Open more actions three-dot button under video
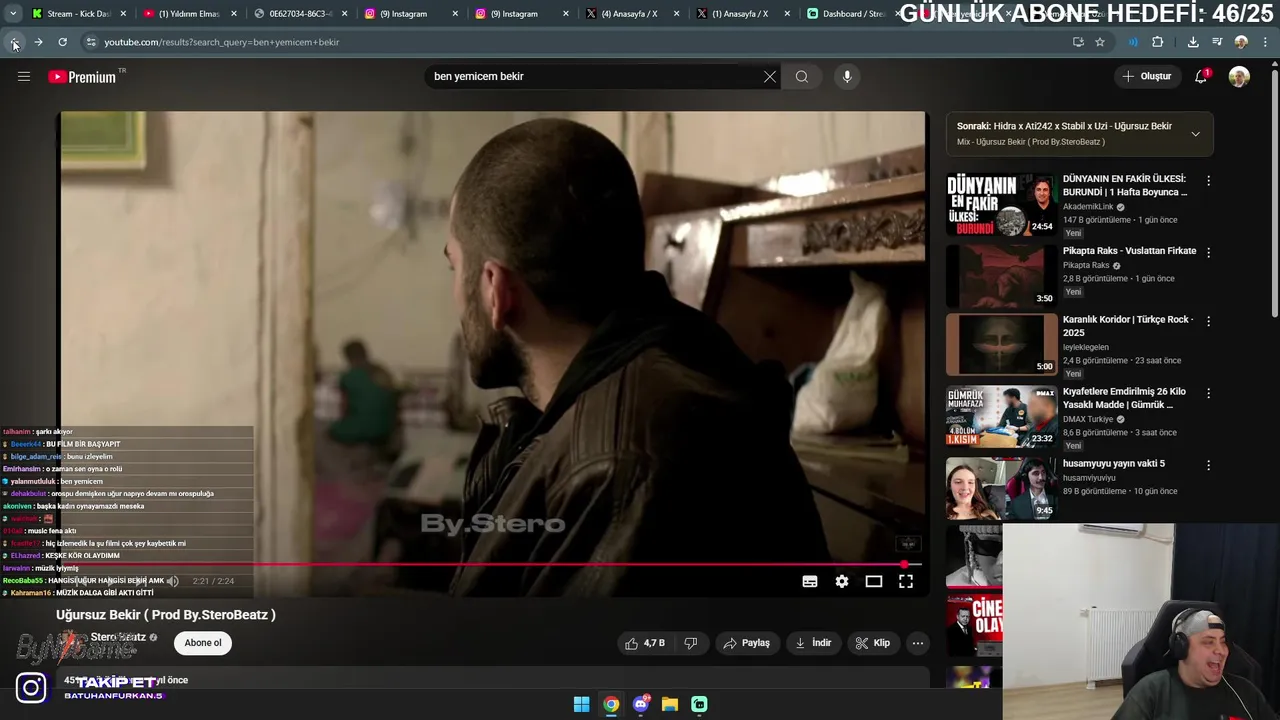Screen dimensions: 1280x720 pos(917,643)
